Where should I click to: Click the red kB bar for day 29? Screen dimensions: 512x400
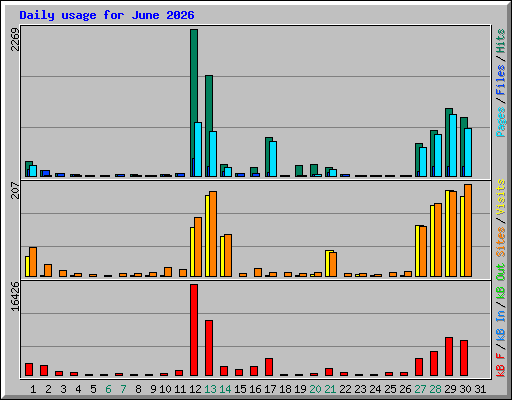[449, 356]
